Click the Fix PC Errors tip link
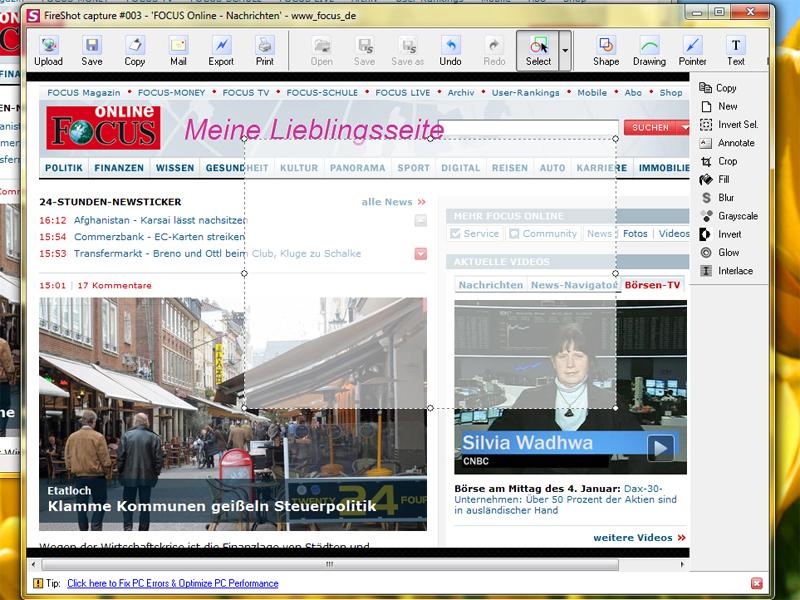 coord(172,583)
